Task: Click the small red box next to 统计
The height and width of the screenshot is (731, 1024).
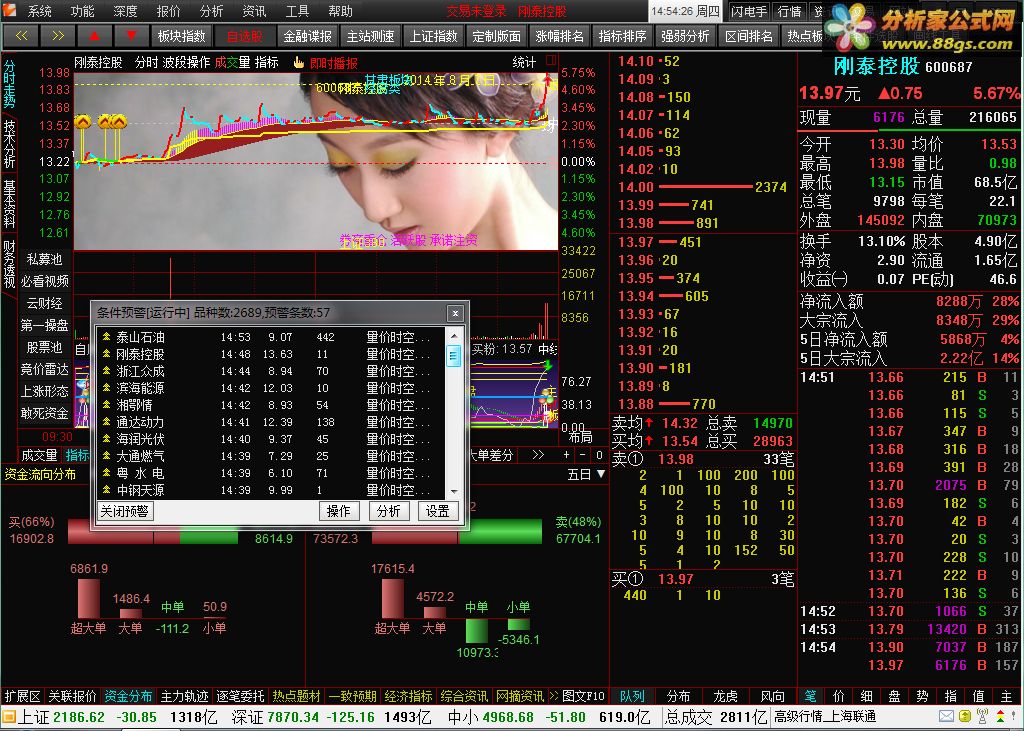Action: 551,61
